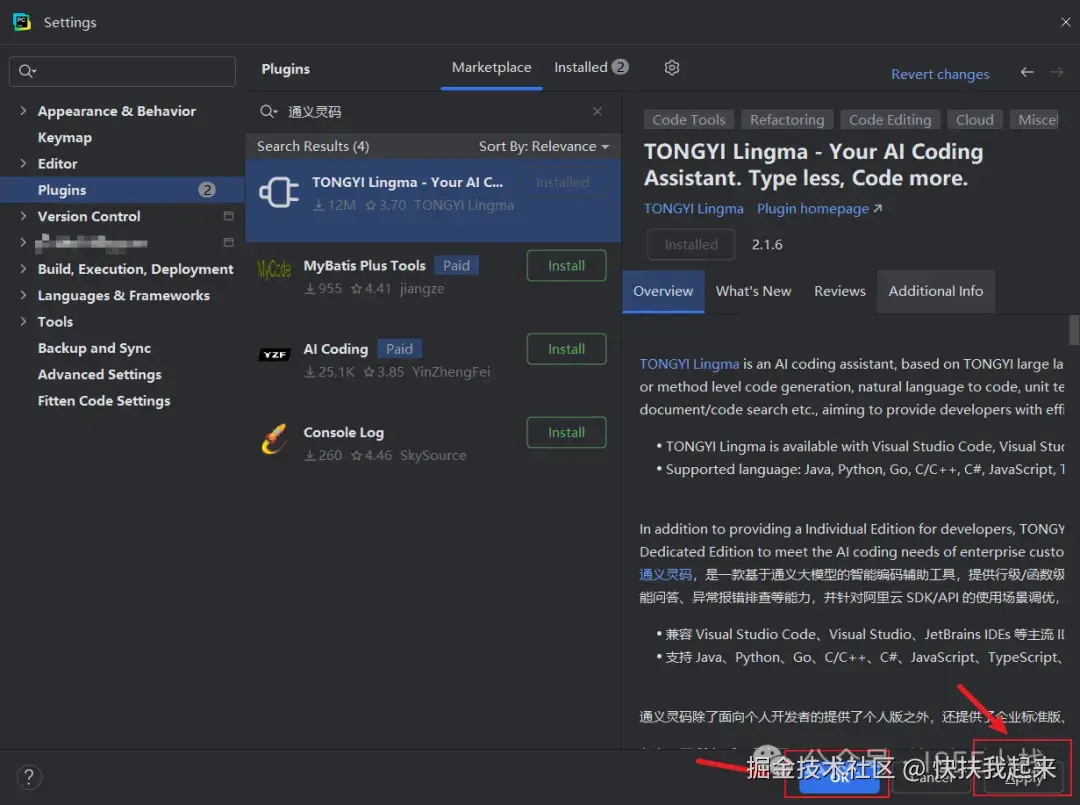
Task: Click TONGYI Lingma plugin plug icon
Action: pos(279,192)
